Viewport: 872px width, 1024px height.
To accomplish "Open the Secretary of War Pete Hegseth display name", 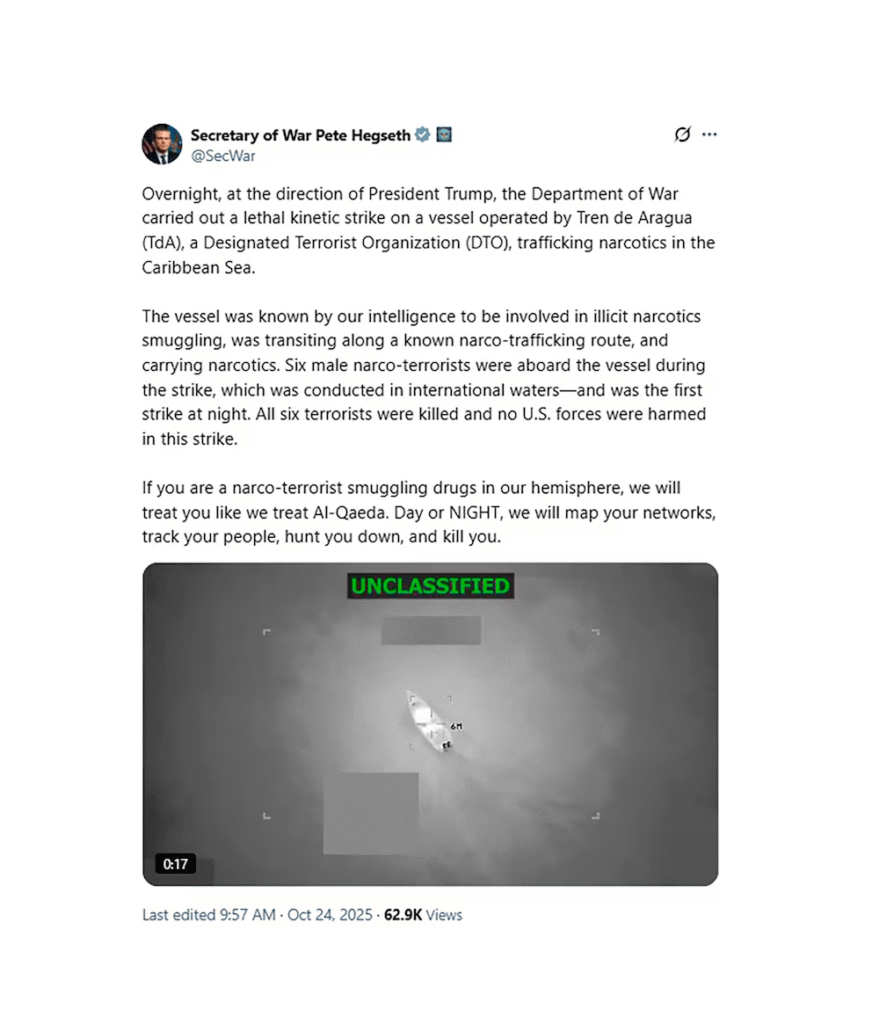I will [x=300, y=135].
